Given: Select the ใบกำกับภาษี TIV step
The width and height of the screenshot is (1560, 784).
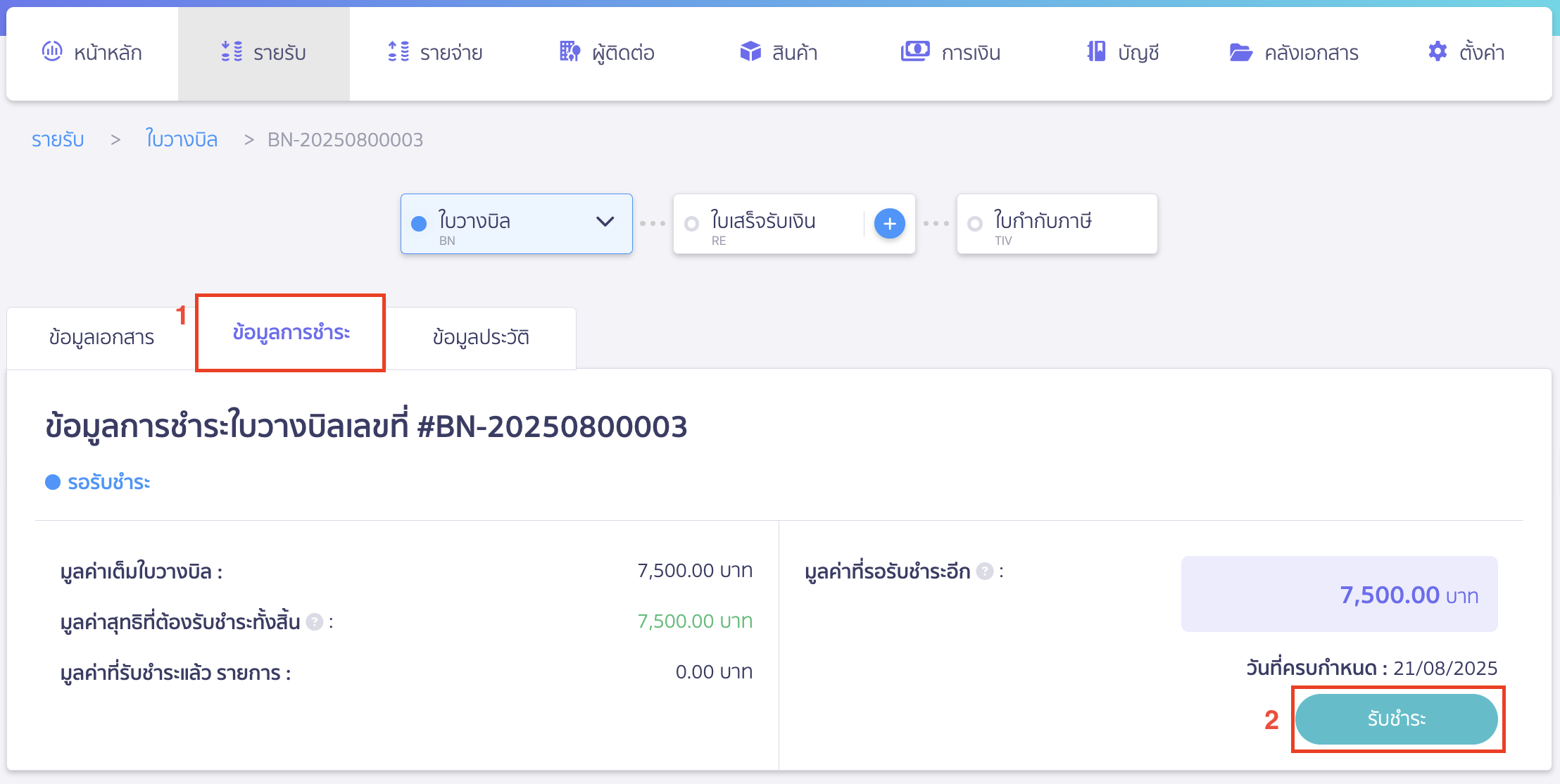Looking at the screenshot, I should [1057, 224].
